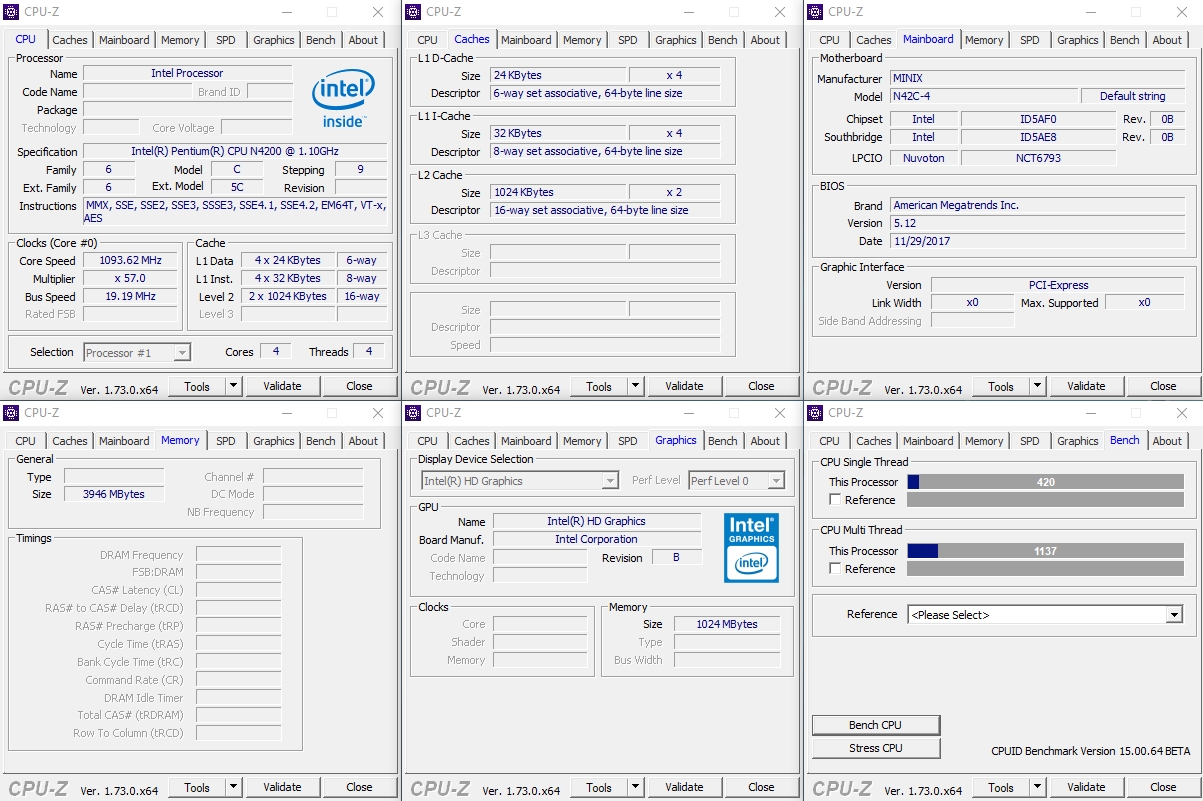Image resolution: width=1203 pixels, height=801 pixels.
Task: Switch to the Bench tab in the Graphics window
Action: [x=723, y=441]
